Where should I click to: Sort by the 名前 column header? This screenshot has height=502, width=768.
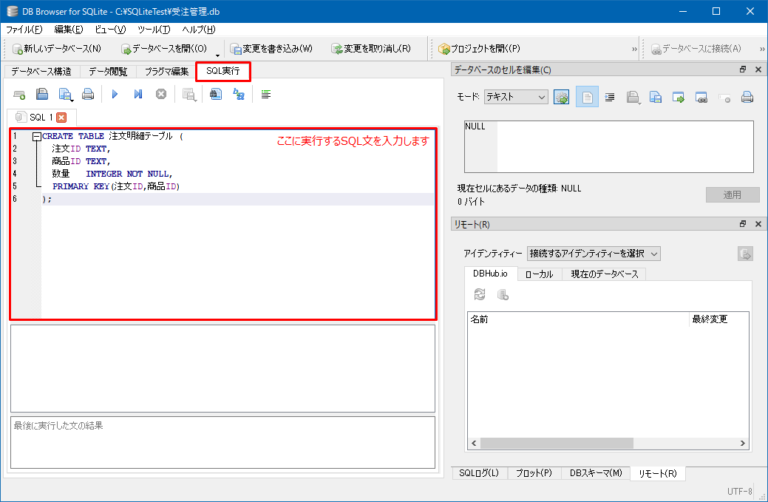[578, 319]
